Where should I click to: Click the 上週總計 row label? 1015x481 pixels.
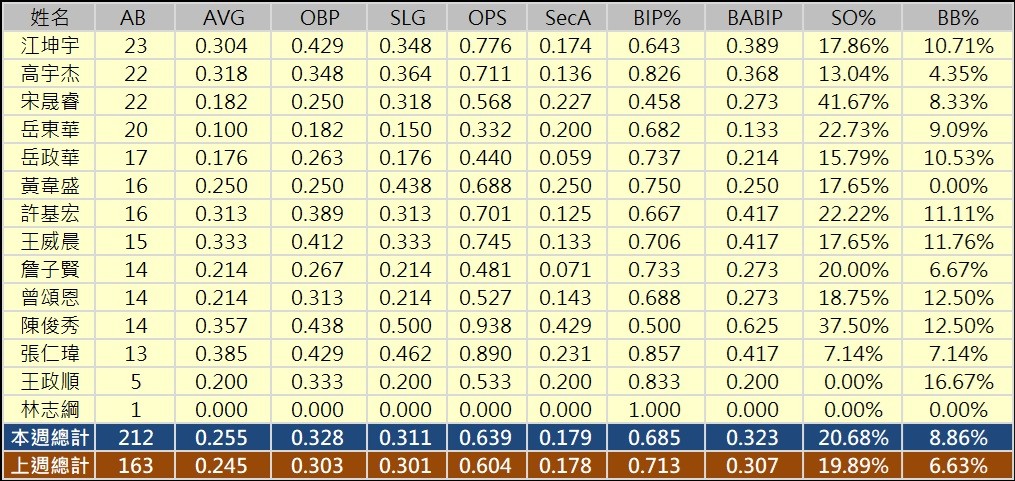(50, 466)
